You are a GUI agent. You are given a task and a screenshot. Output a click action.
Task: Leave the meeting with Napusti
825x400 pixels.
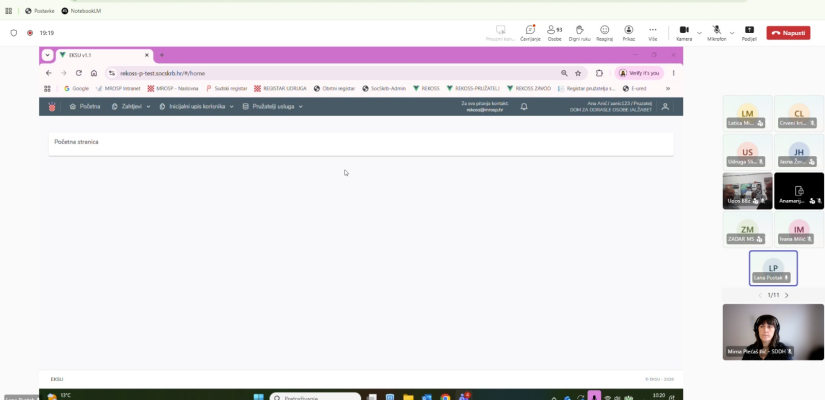788,33
